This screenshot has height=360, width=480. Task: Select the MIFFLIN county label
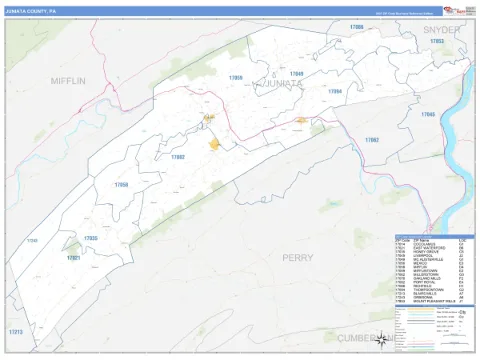pyautogui.click(x=68, y=81)
